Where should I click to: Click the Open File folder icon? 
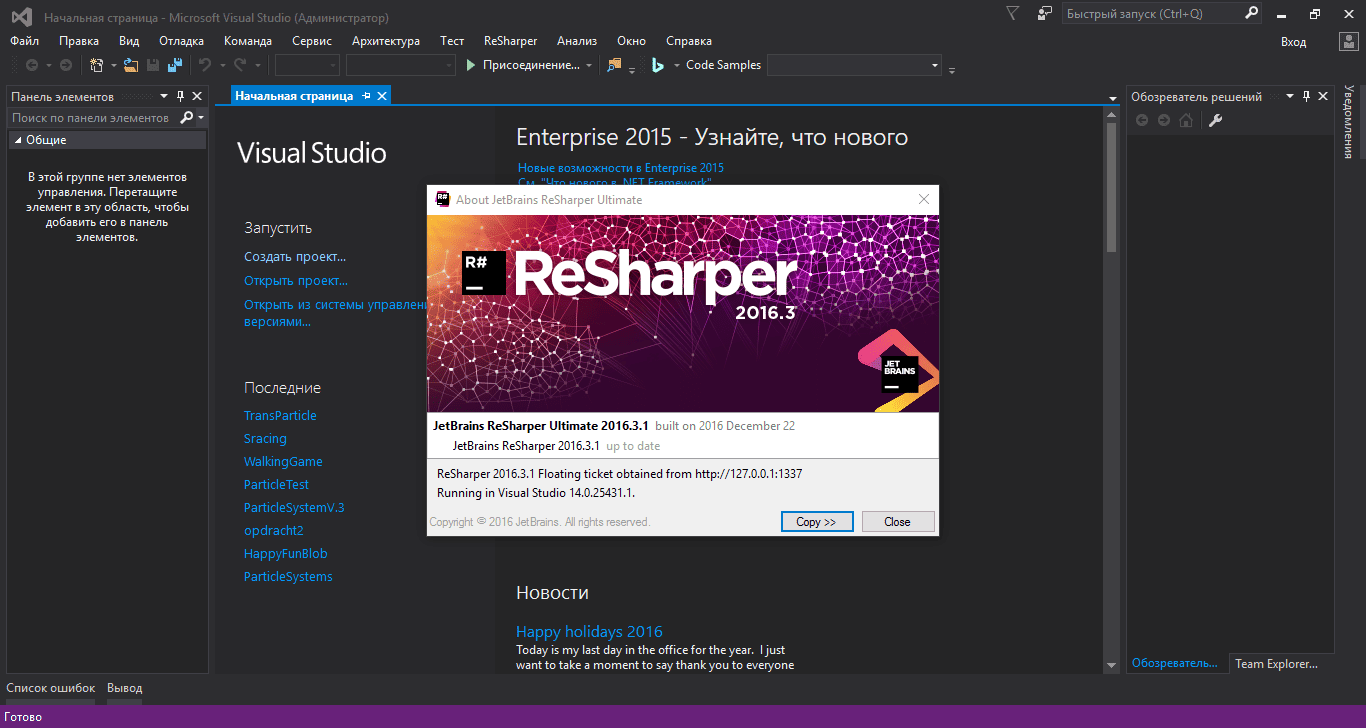coord(130,65)
